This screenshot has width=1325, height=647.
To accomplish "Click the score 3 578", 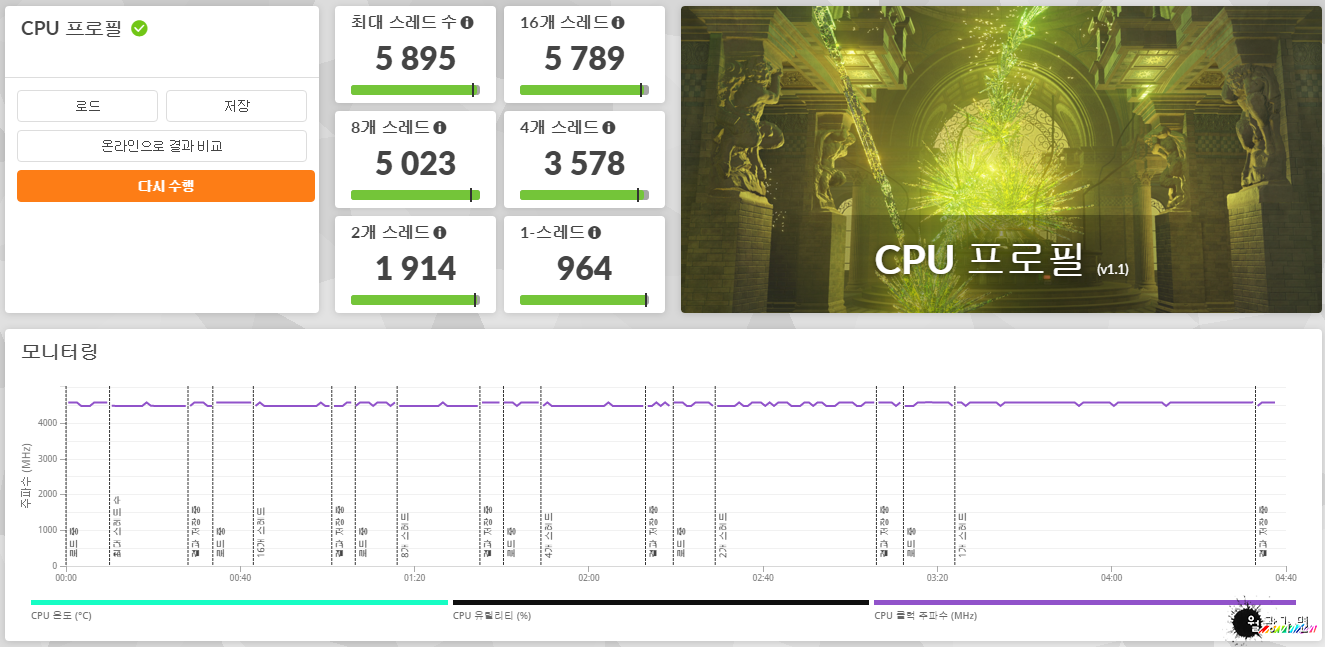I will click(x=584, y=163).
